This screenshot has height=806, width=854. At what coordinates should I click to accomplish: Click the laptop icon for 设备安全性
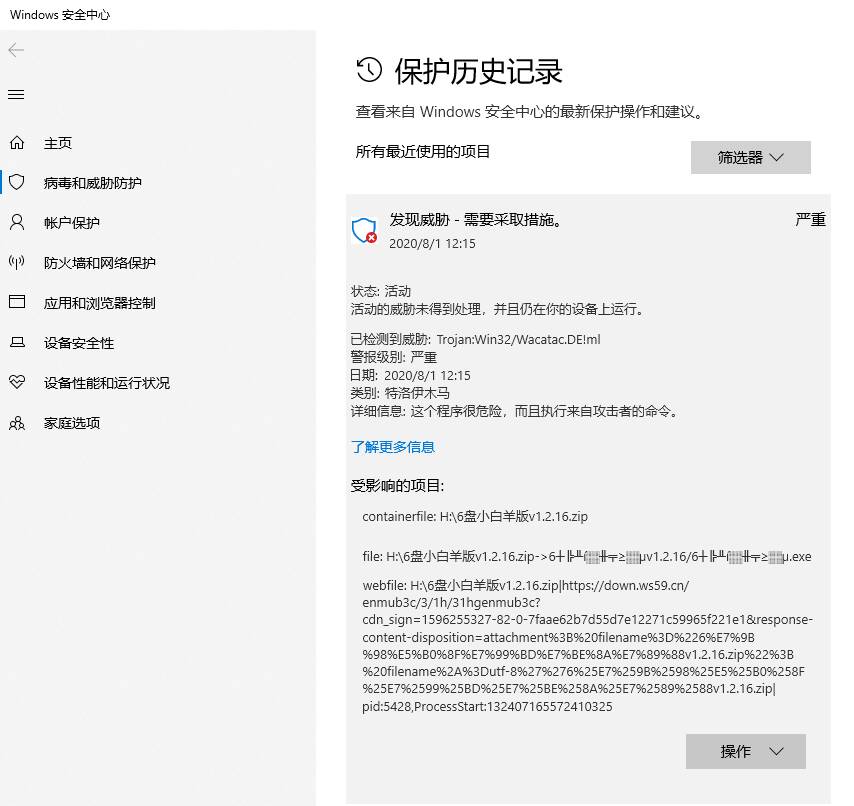tap(17, 343)
